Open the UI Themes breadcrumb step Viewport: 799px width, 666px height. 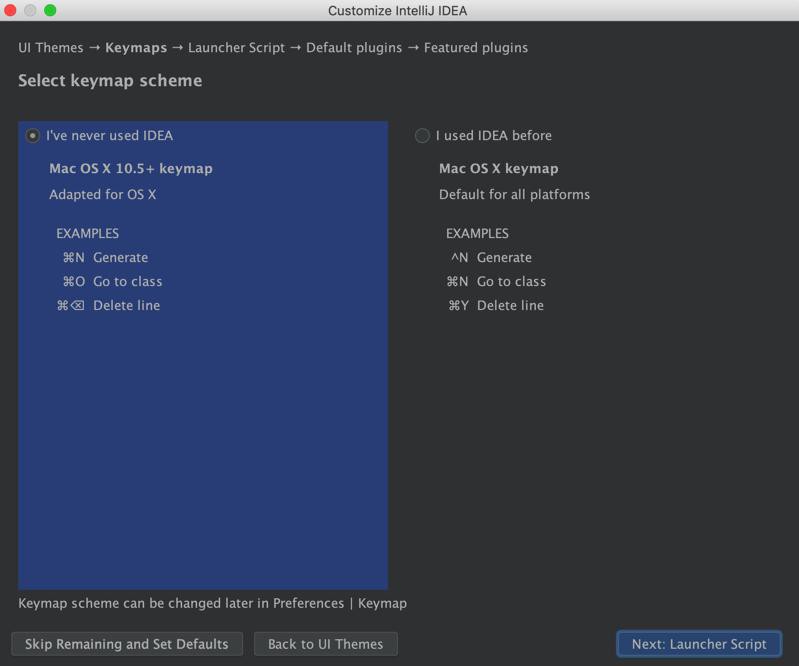click(50, 48)
